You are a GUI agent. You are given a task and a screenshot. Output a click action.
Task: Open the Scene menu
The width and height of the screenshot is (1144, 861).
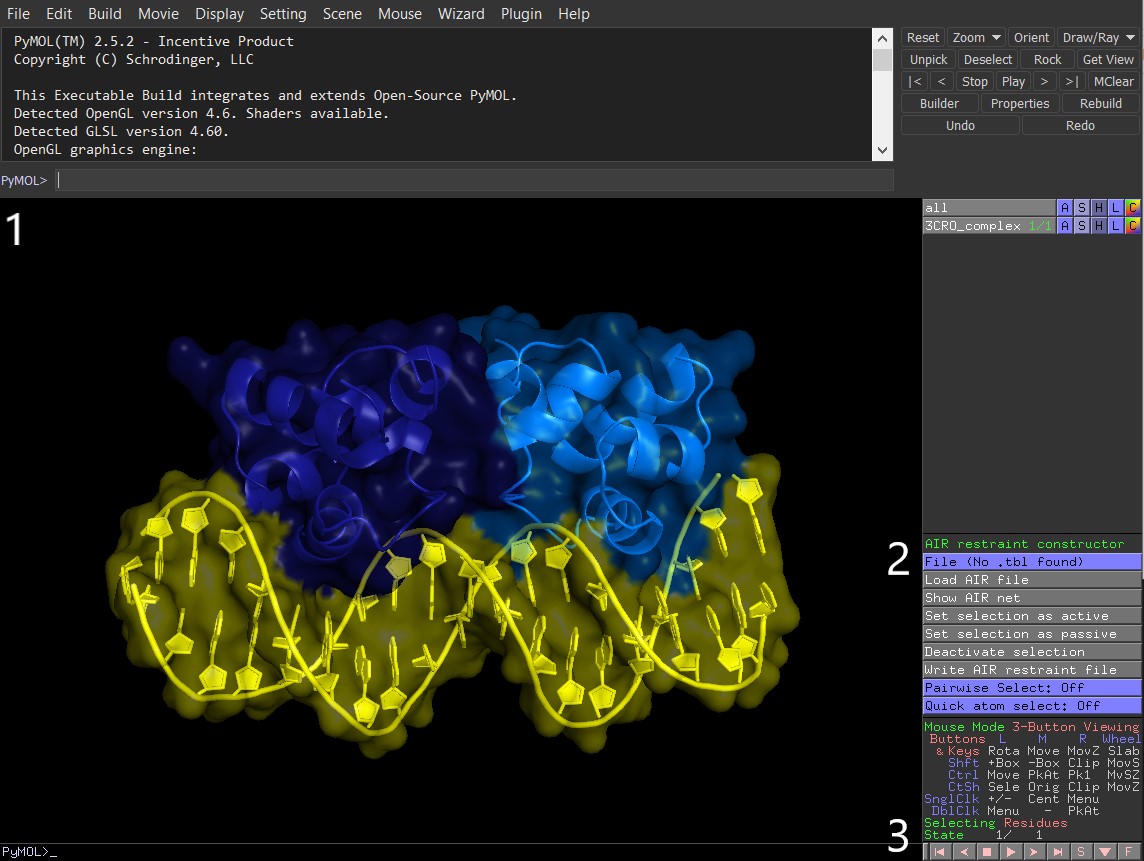click(x=342, y=14)
